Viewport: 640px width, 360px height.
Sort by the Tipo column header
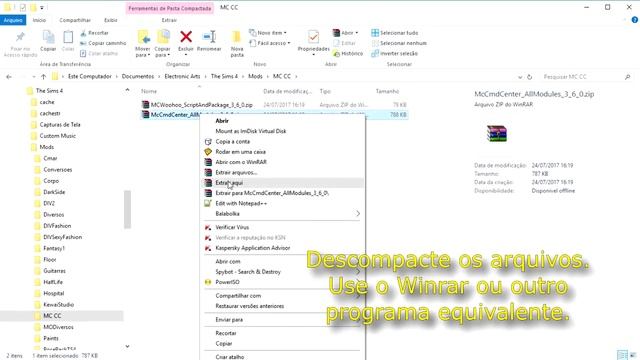click(x=325, y=91)
